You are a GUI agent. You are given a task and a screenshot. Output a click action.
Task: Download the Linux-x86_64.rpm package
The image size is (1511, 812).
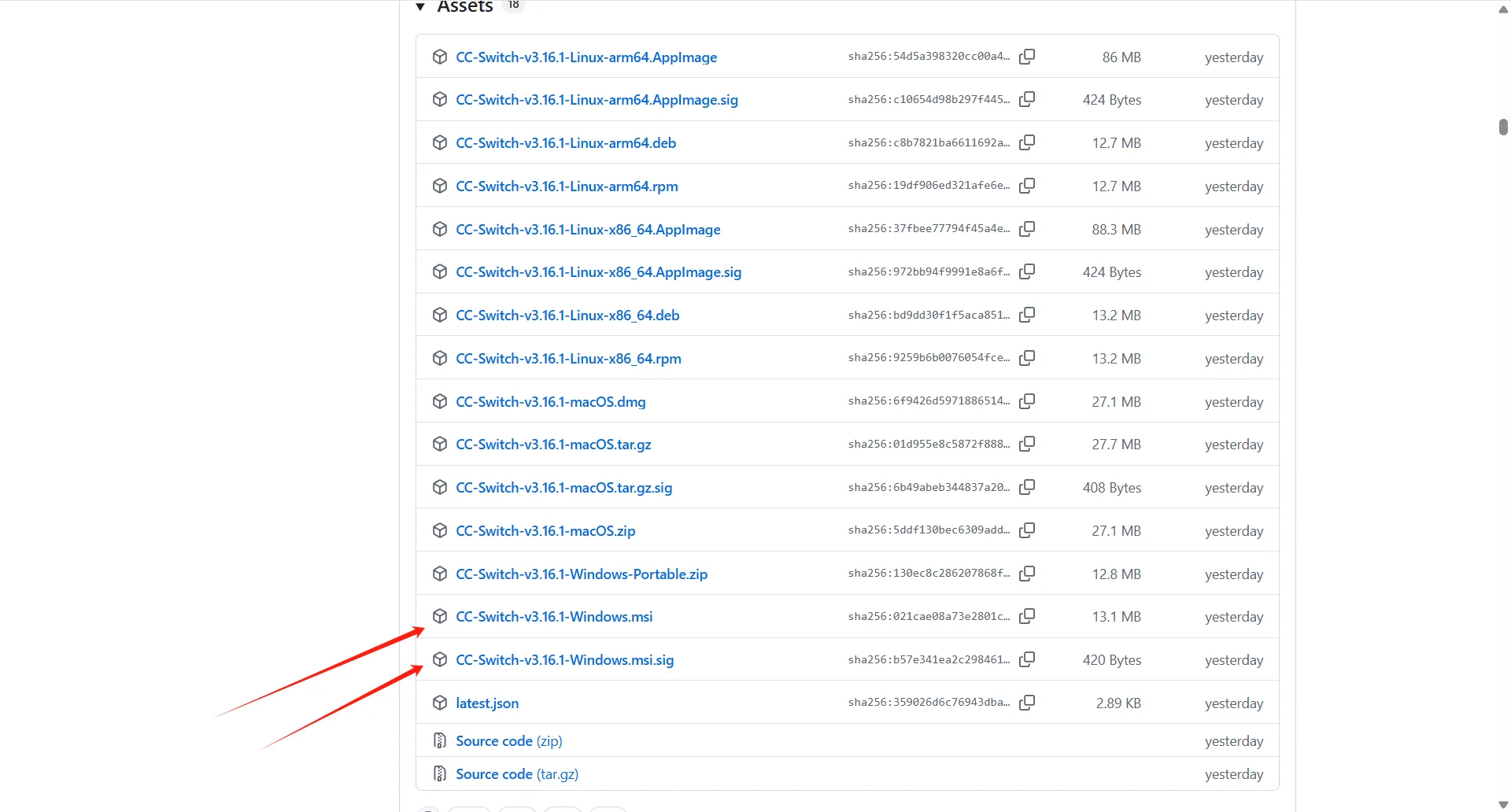click(x=568, y=359)
